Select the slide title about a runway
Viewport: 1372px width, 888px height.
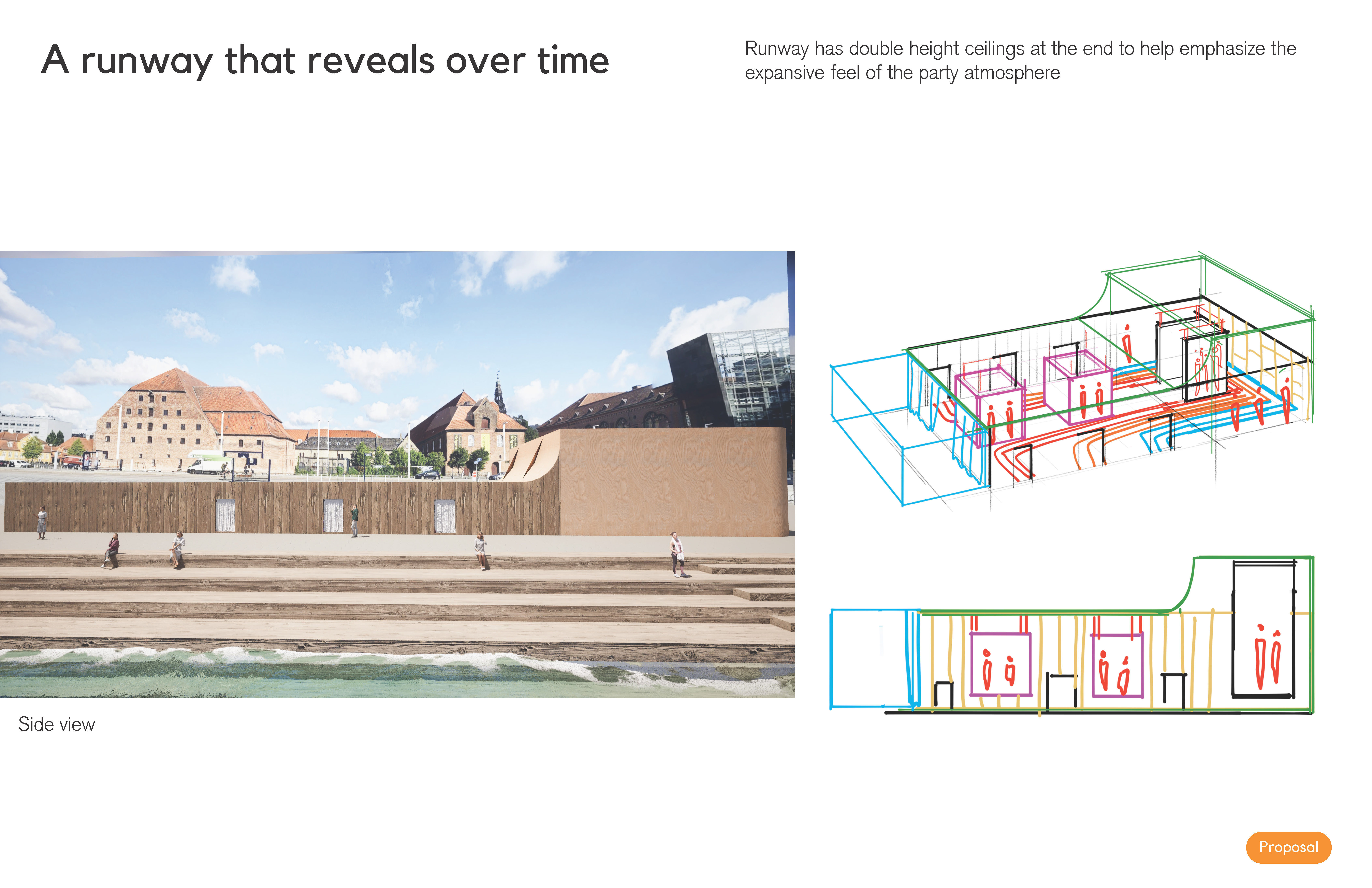tap(325, 60)
